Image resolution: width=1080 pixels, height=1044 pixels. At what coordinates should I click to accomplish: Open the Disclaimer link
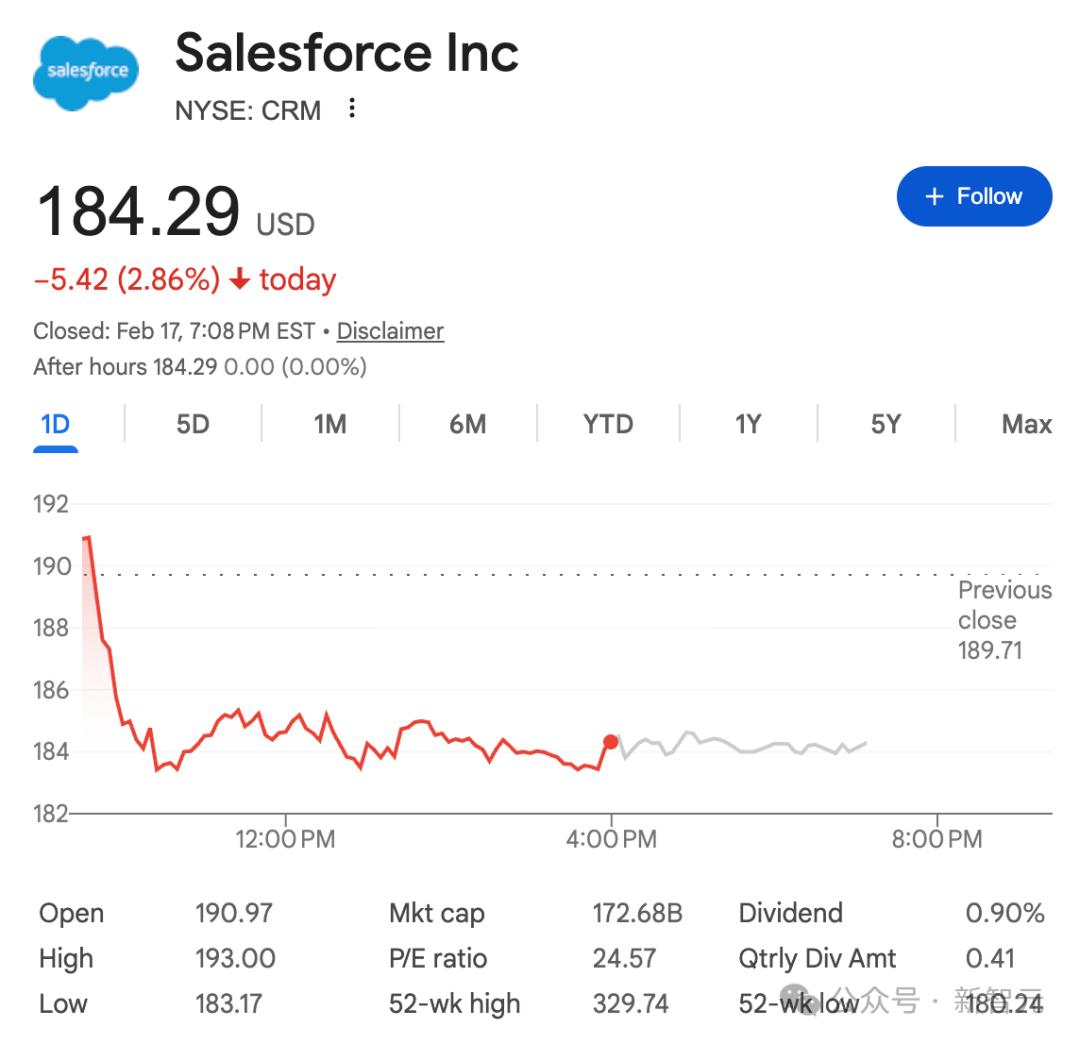click(390, 331)
